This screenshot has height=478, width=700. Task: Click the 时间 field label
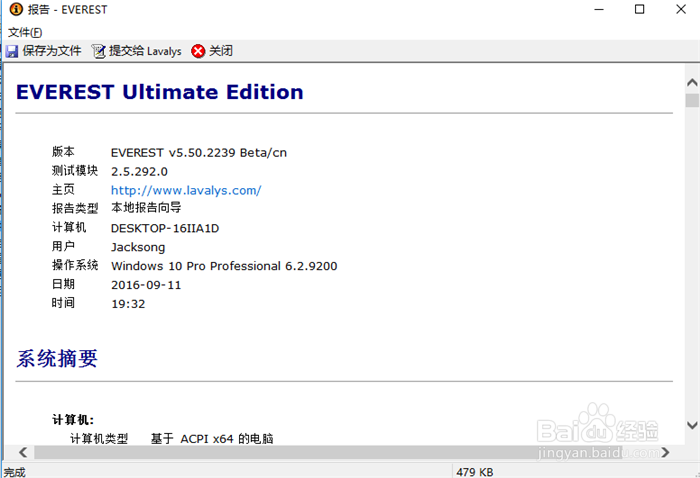[x=63, y=303]
